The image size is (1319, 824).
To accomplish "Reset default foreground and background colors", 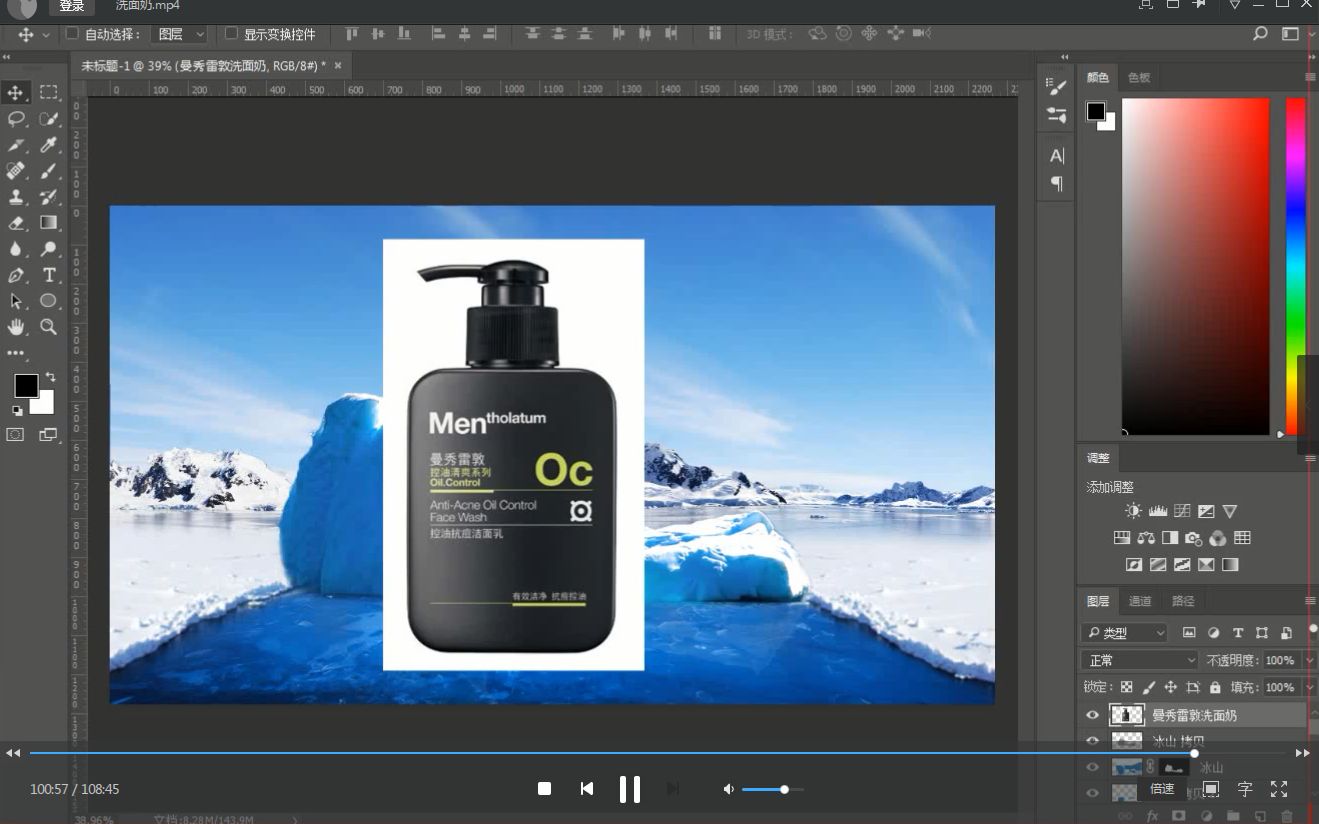I will point(17,410).
